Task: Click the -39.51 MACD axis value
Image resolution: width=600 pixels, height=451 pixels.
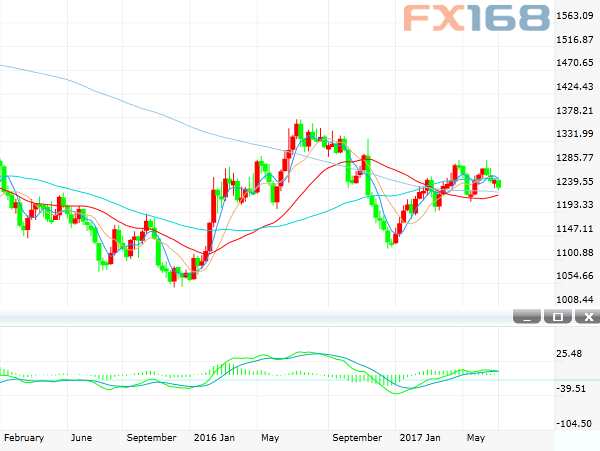Action: [571, 389]
